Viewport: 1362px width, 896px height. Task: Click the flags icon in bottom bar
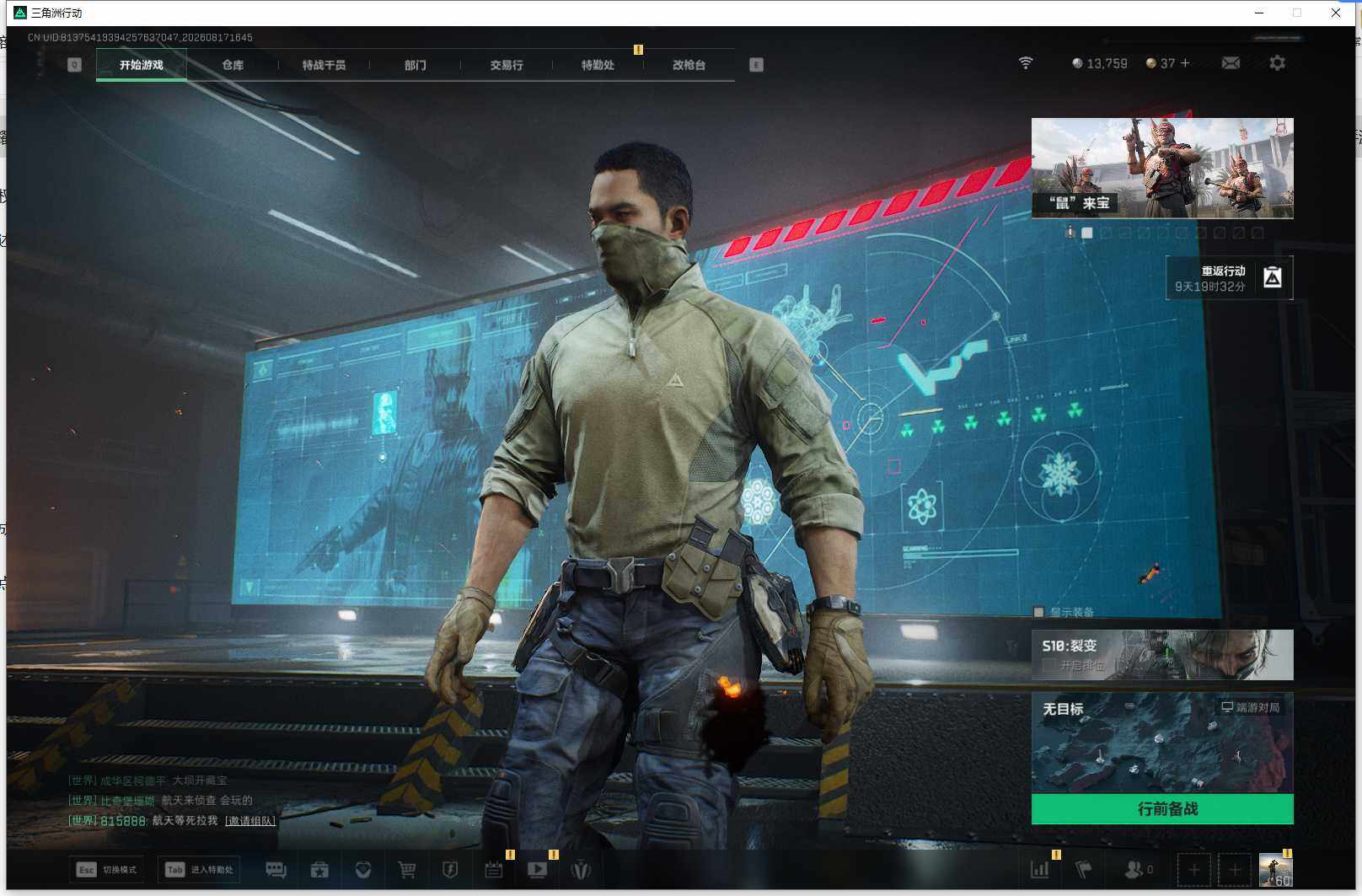1084,870
